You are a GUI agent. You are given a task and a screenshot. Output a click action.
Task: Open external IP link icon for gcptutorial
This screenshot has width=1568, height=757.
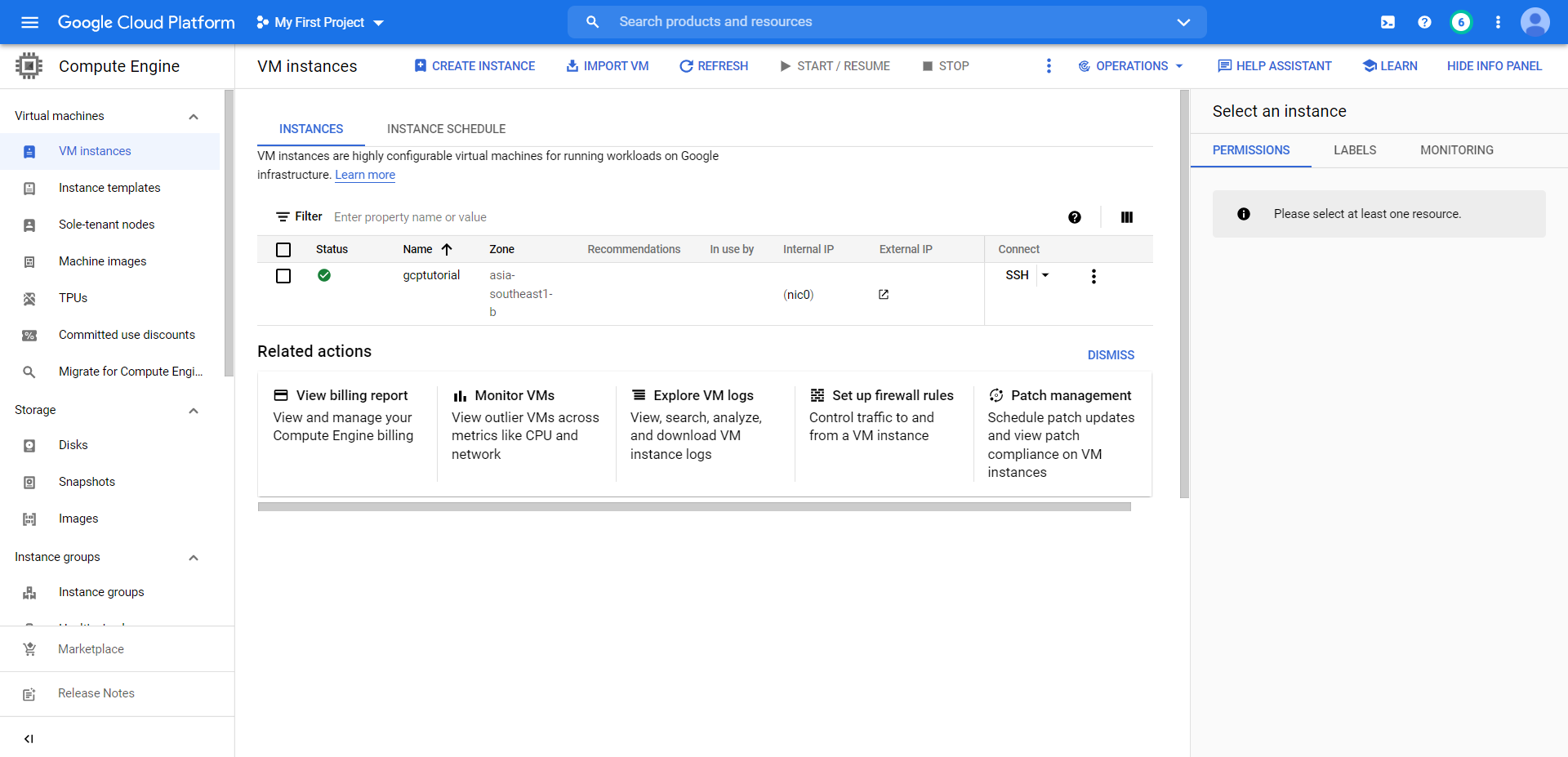tap(884, 295)
